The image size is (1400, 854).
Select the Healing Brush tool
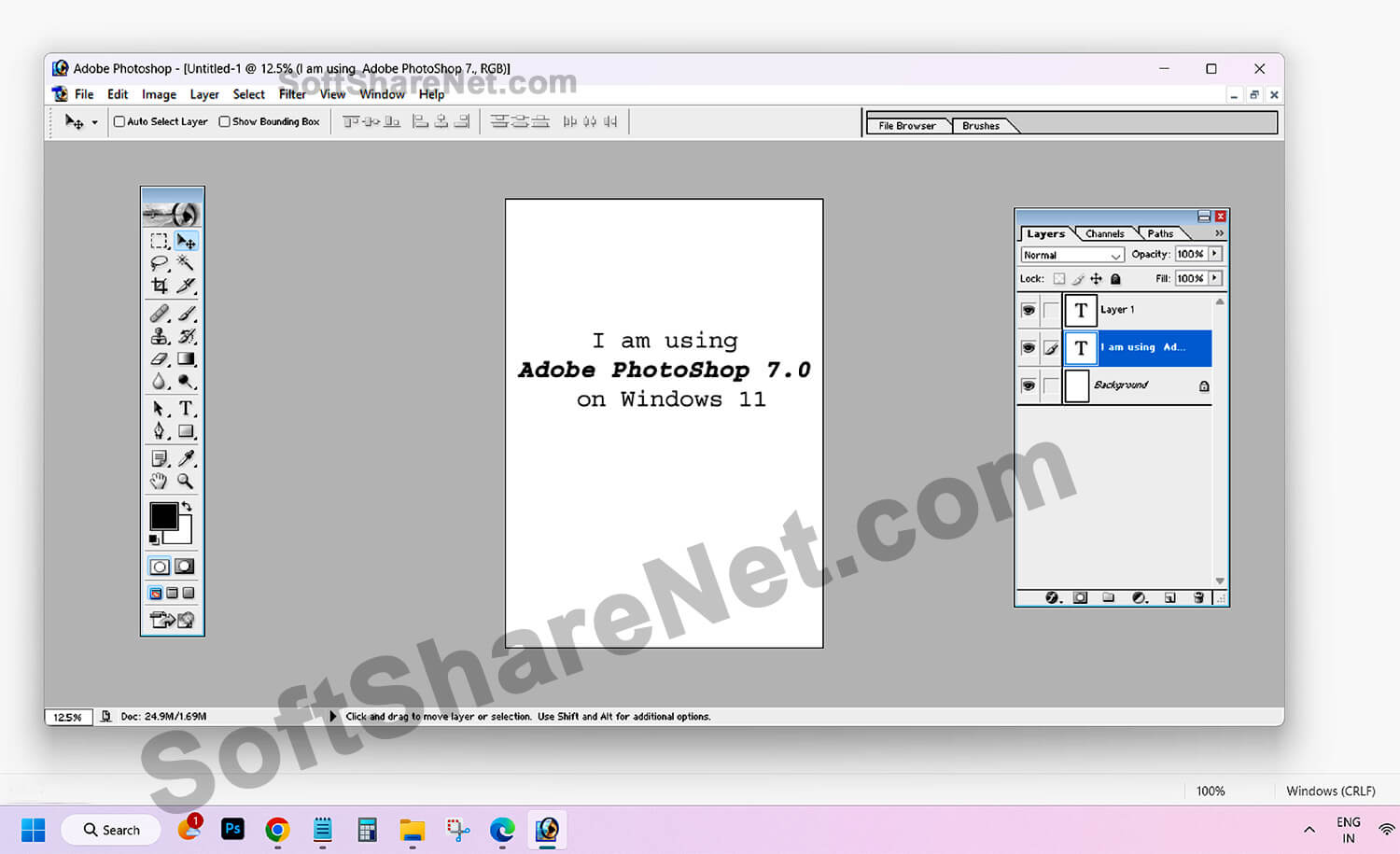coord(160,314)
